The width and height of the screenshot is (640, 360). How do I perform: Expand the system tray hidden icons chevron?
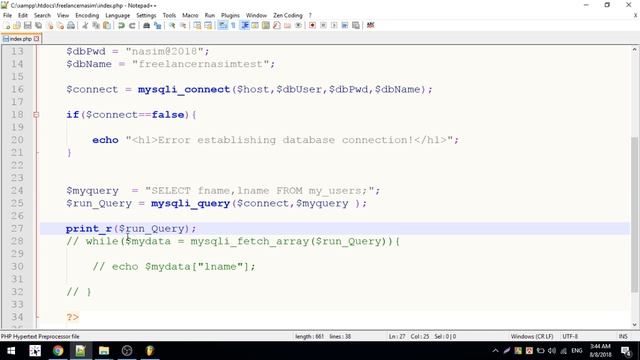click(495, 351)
